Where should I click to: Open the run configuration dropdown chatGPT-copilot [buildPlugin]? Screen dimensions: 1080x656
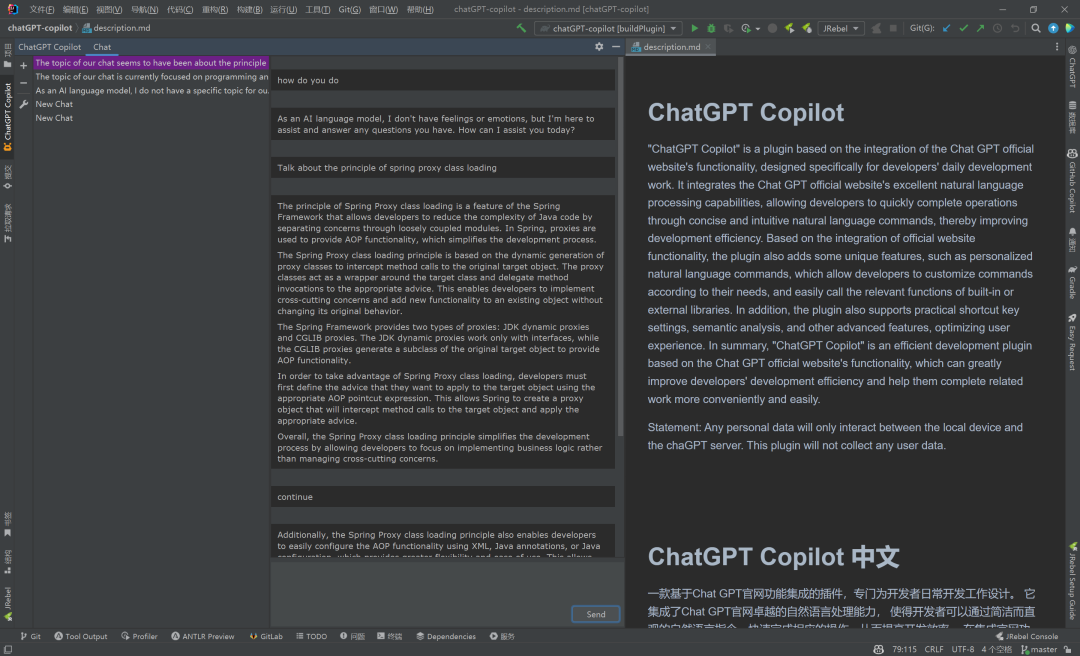pos(610,28)
